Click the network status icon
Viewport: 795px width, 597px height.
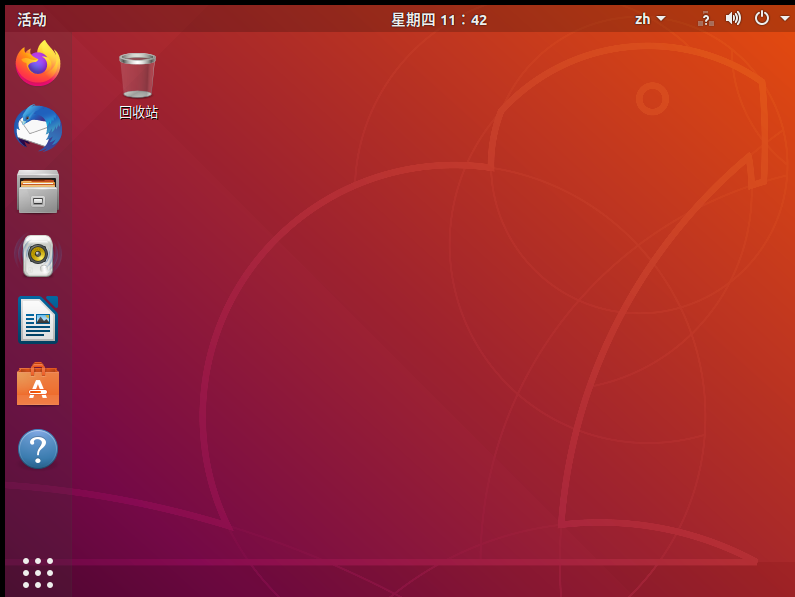(x=705, y=19)
